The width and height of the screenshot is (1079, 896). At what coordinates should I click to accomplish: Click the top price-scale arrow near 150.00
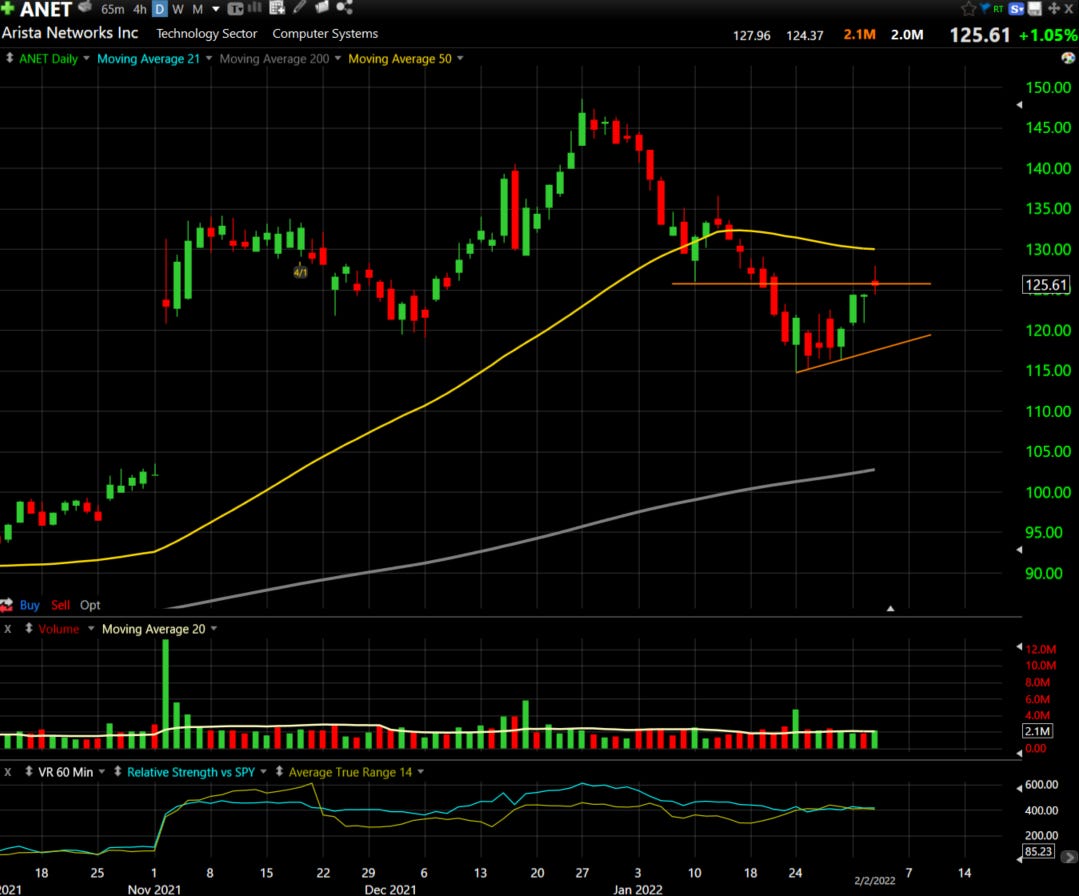pyautogui.click(x=1019, y=105)
